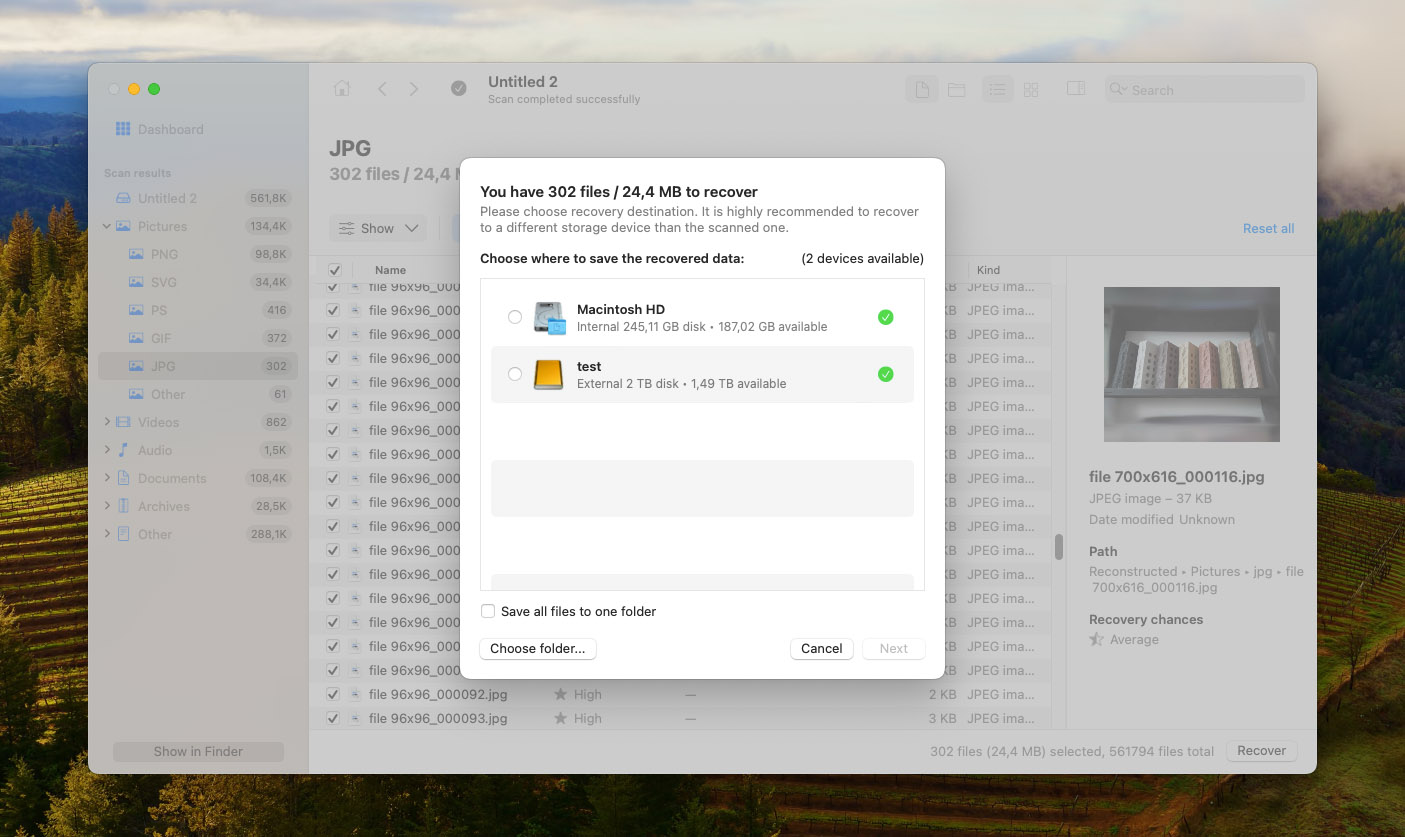Open the Show filter dropdown

(378, 228)
